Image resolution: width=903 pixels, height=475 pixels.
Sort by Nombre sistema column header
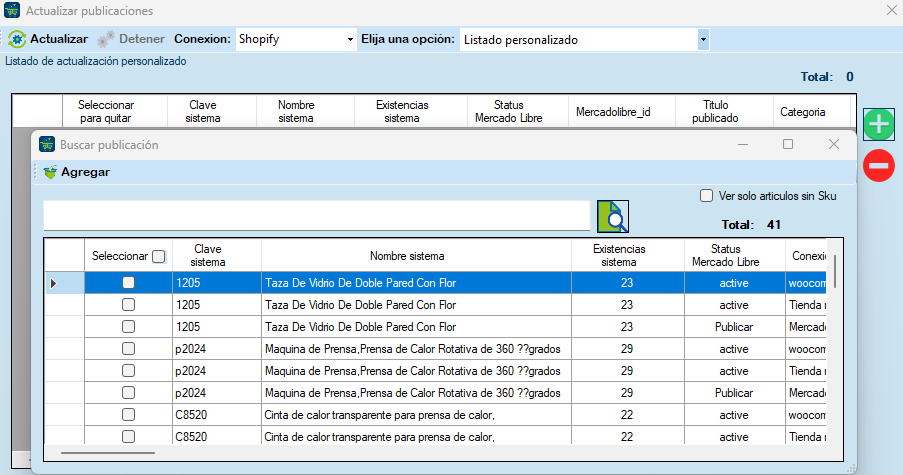click(x=415, y=256)
